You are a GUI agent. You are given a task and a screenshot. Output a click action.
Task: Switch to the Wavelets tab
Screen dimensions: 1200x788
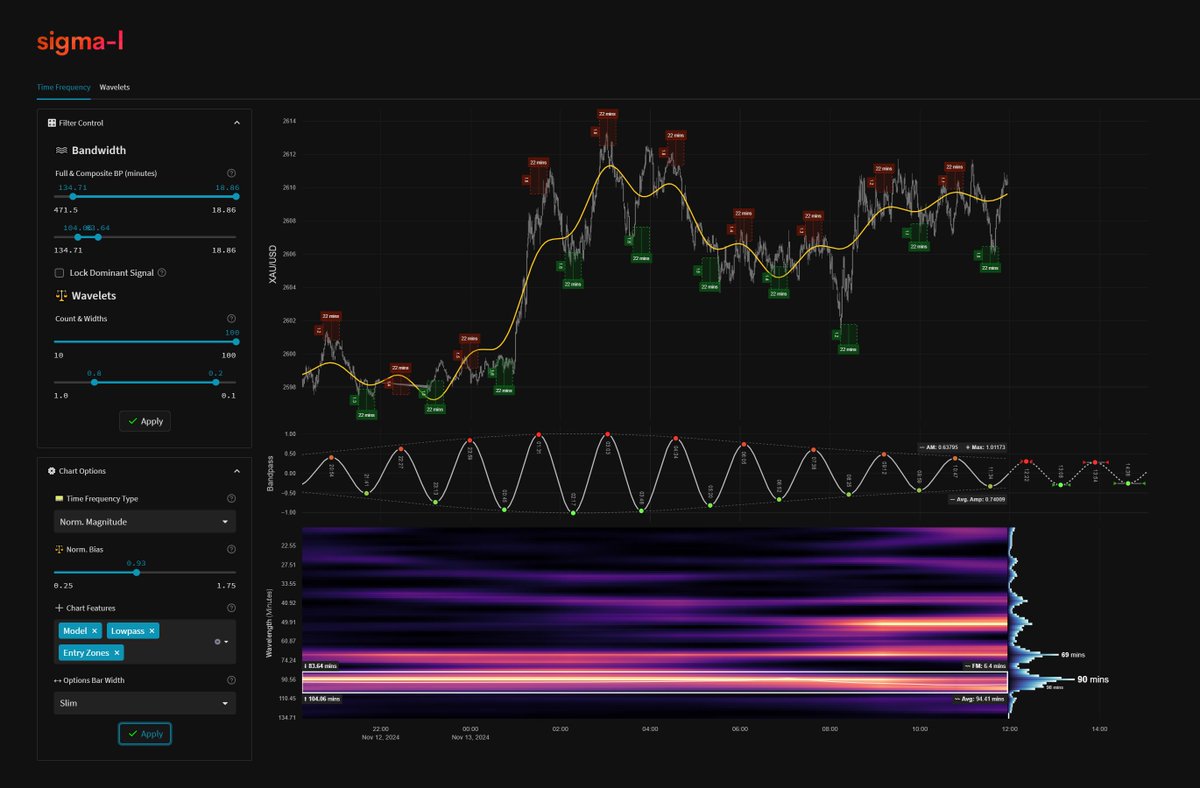click(115, 87)
